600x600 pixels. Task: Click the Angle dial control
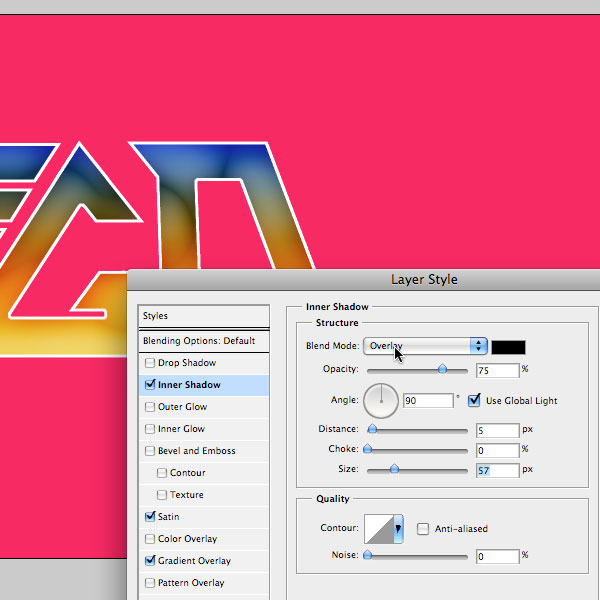coord(381,401)
